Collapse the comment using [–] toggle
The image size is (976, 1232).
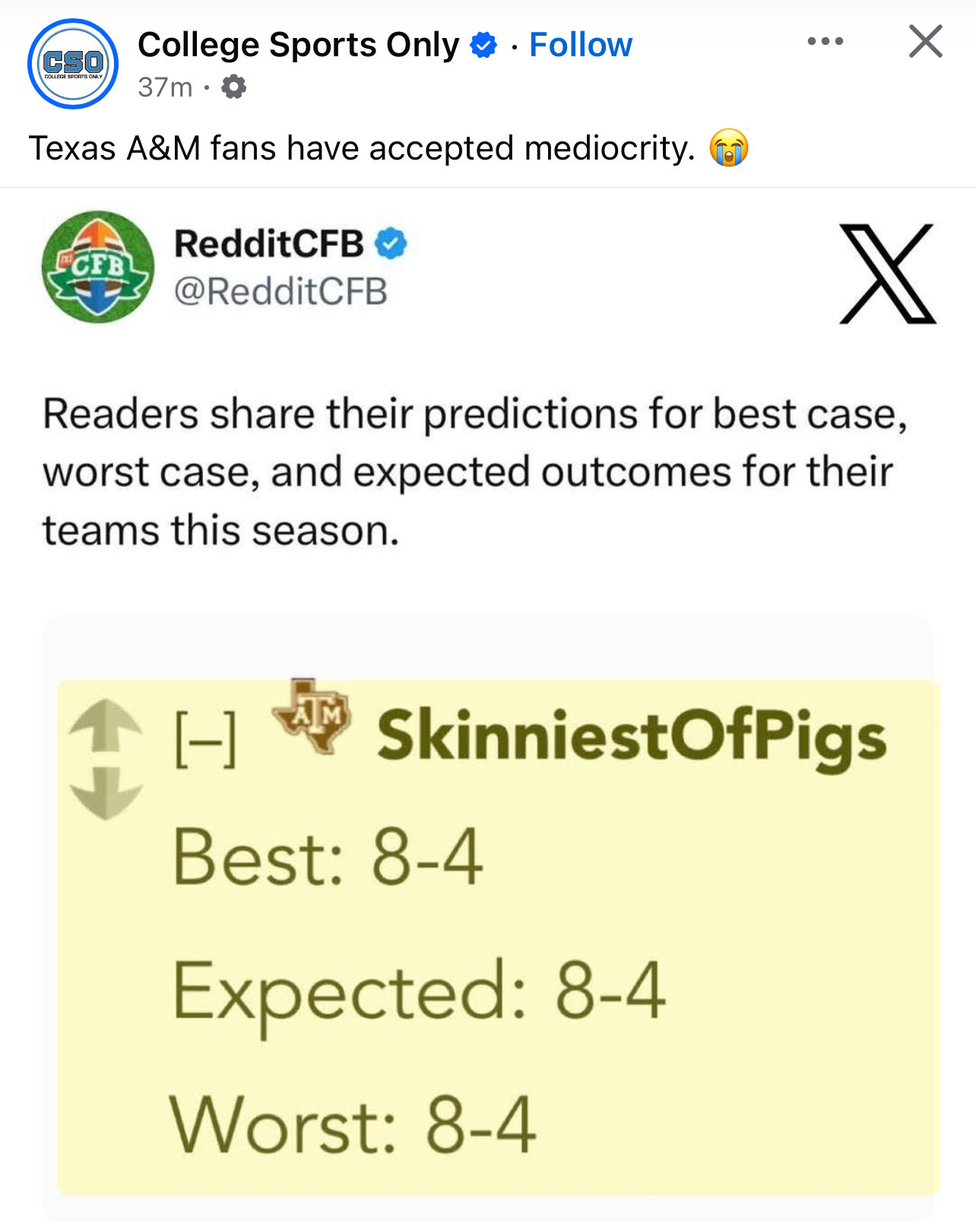click(x=205, y=739)
